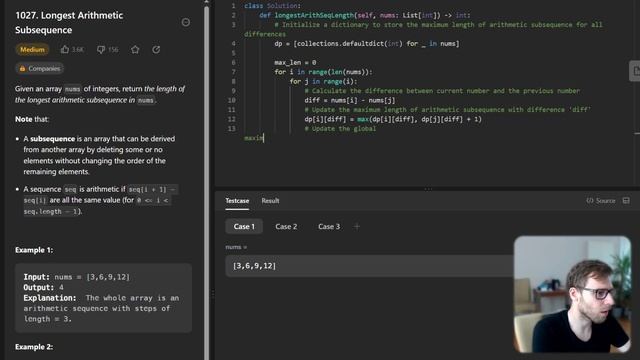Add a new test case with plus icon

[357, 227]
